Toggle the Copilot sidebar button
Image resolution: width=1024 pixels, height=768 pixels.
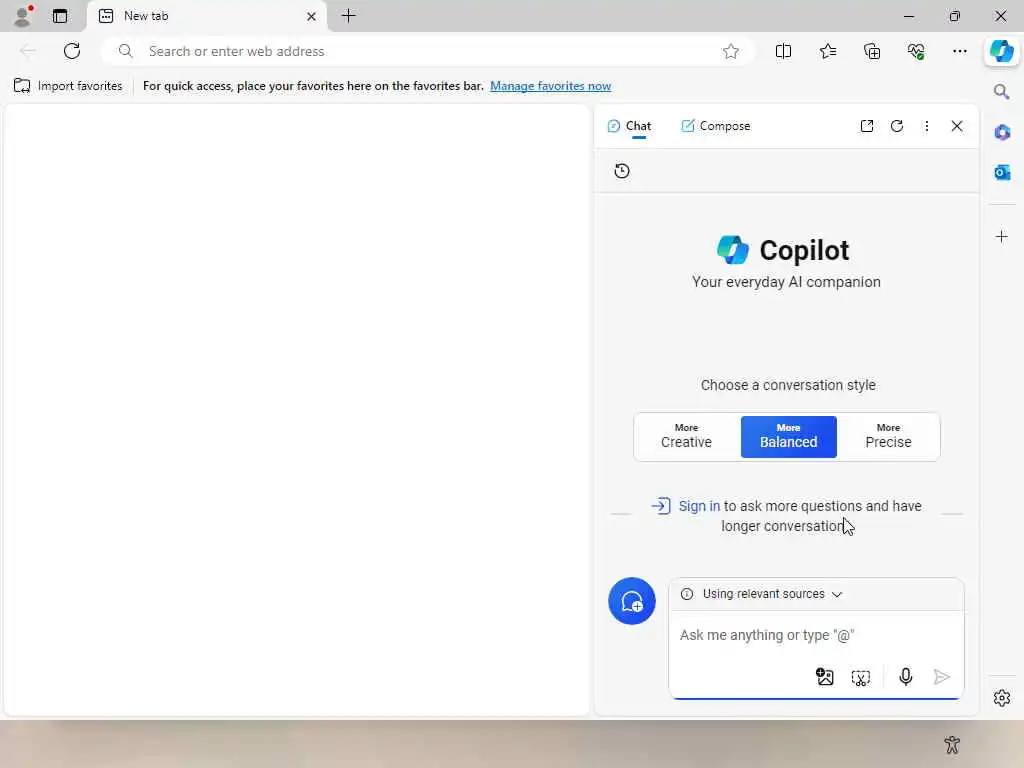[x=1002, y=51]
